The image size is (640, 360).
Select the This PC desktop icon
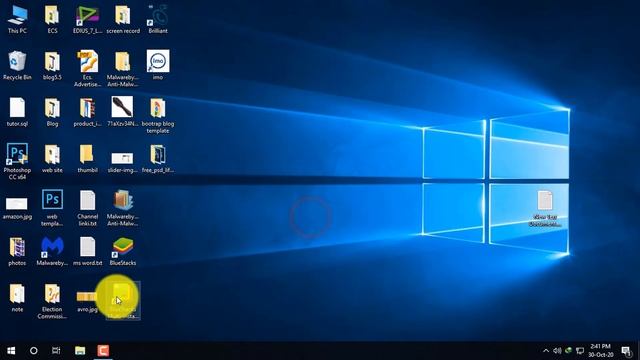point(17,19)
